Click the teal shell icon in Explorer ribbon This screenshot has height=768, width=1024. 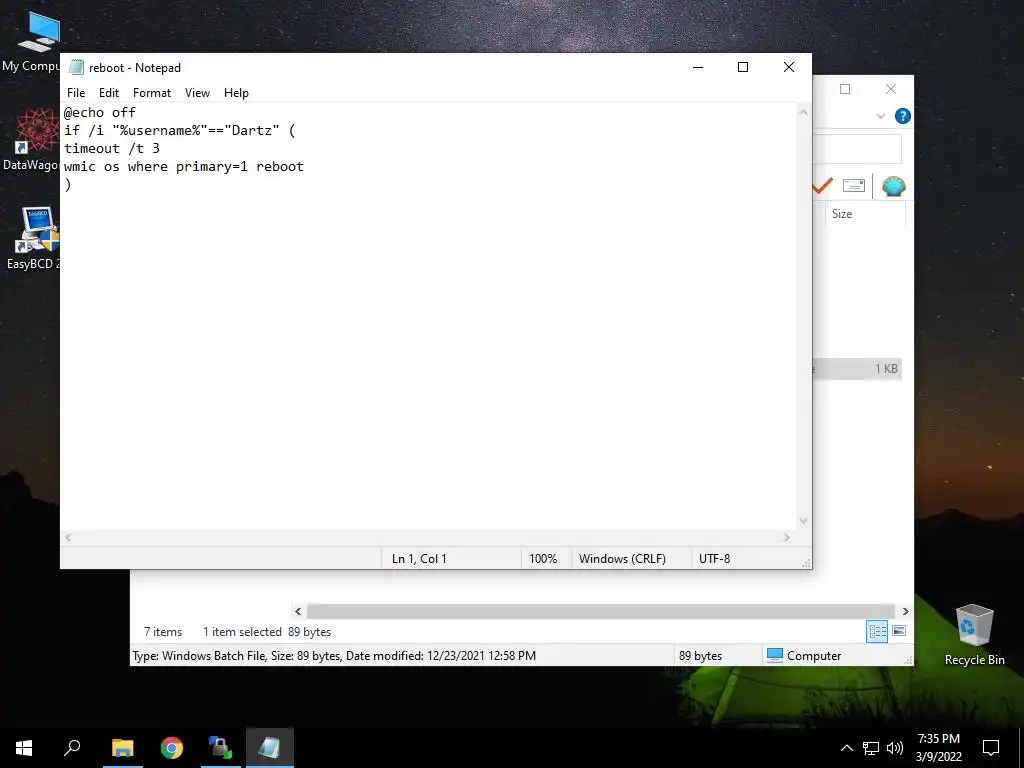(893, 186)
